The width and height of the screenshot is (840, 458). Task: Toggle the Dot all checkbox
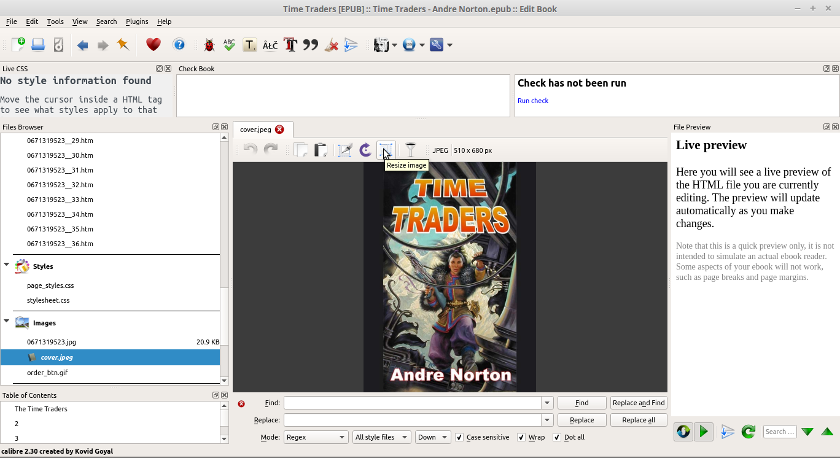coord(556,437)
